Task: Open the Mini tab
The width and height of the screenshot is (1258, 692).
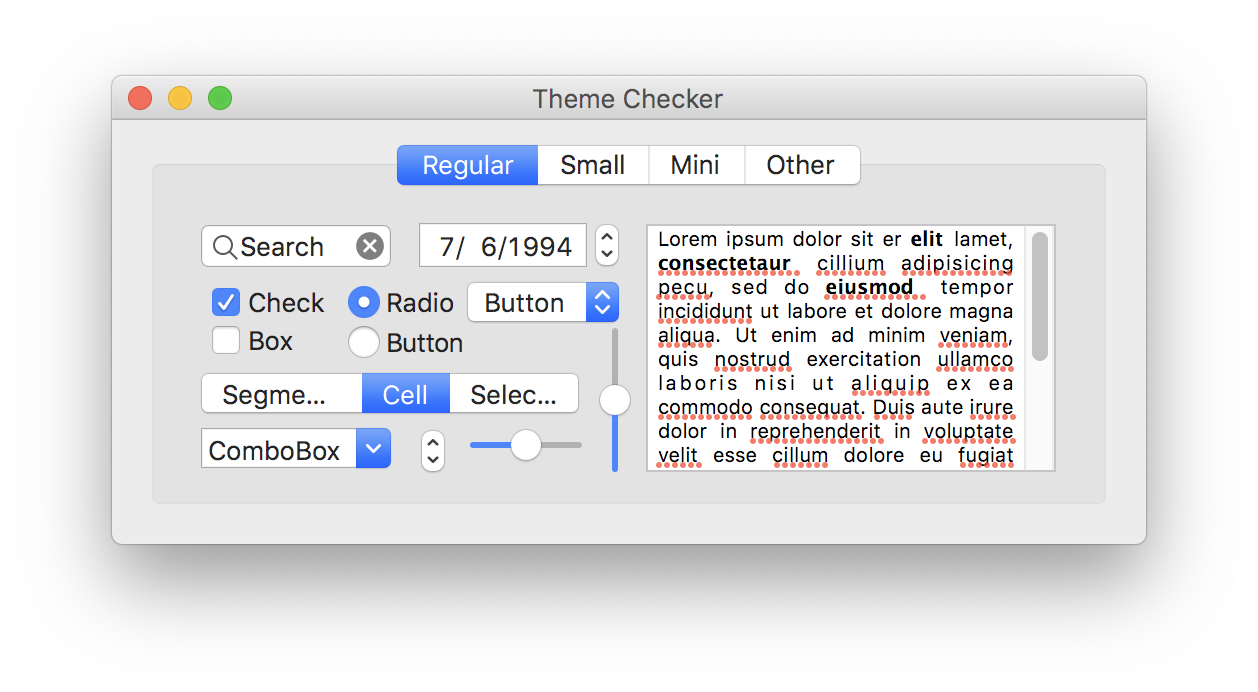Action: tap(696, 165)
